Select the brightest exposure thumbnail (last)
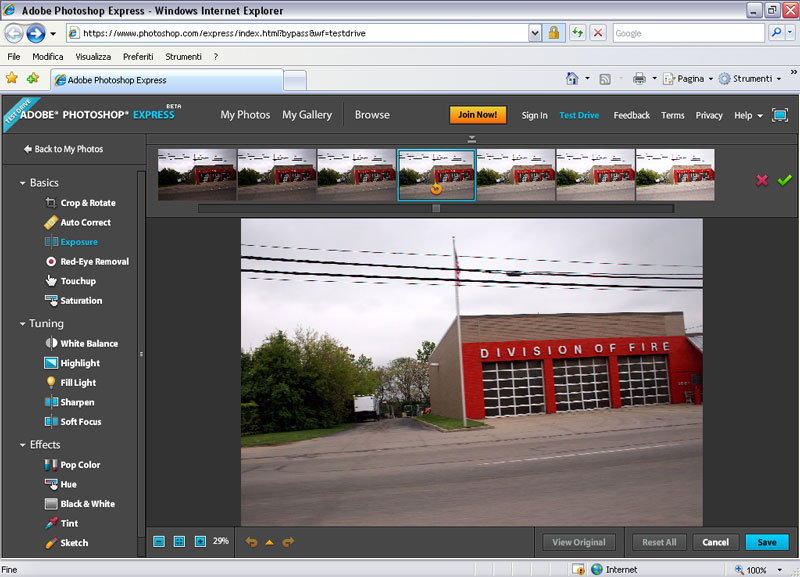 coord(675,174)
